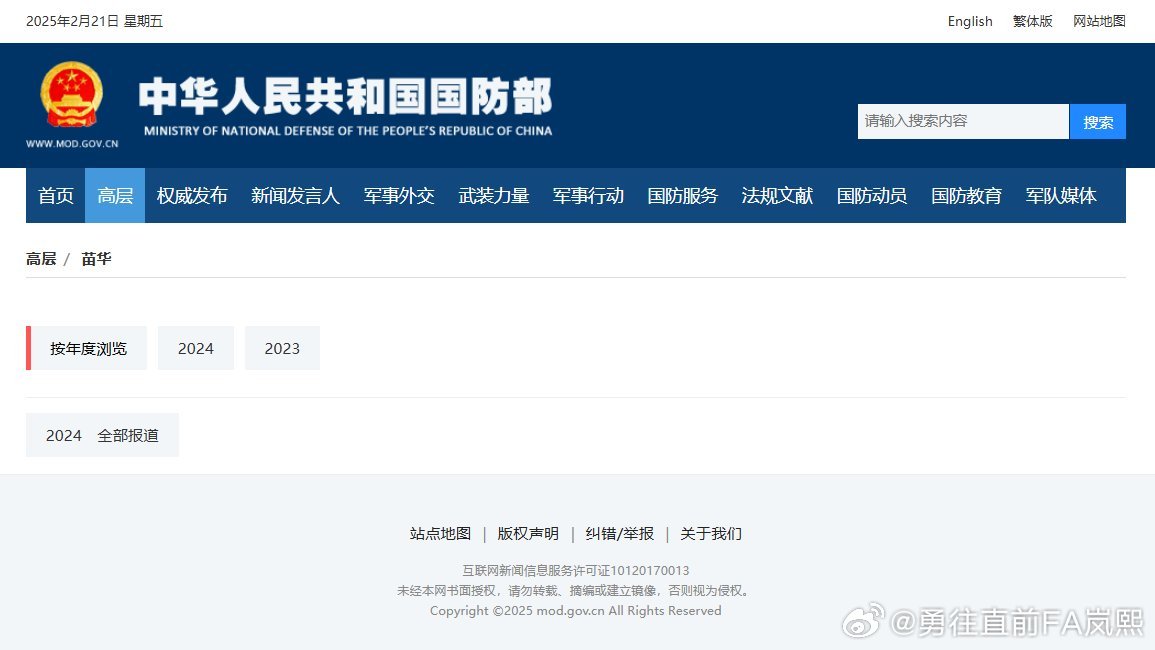Open the 网站地图 link in header
Viewport: 1155px width, 650px height.
1099,21
